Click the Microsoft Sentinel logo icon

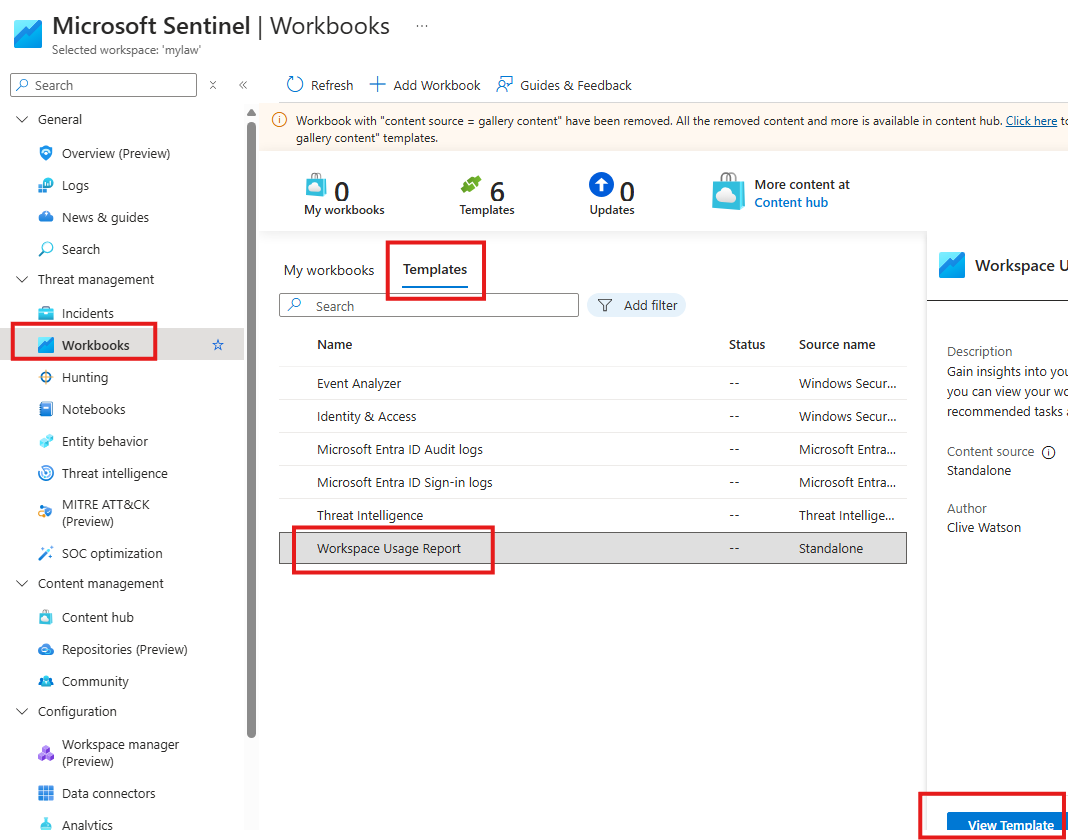[x=28, y=34]
